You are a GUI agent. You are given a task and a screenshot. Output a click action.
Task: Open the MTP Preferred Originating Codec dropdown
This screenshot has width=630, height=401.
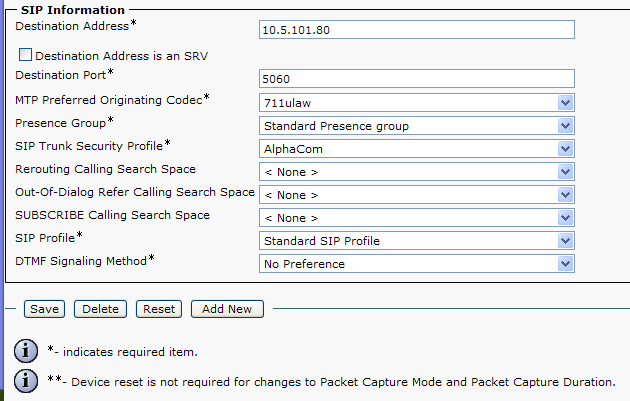415,102
